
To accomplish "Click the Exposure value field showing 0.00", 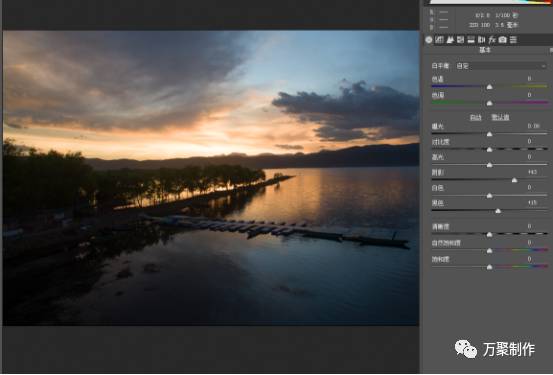I will (533, 126).
